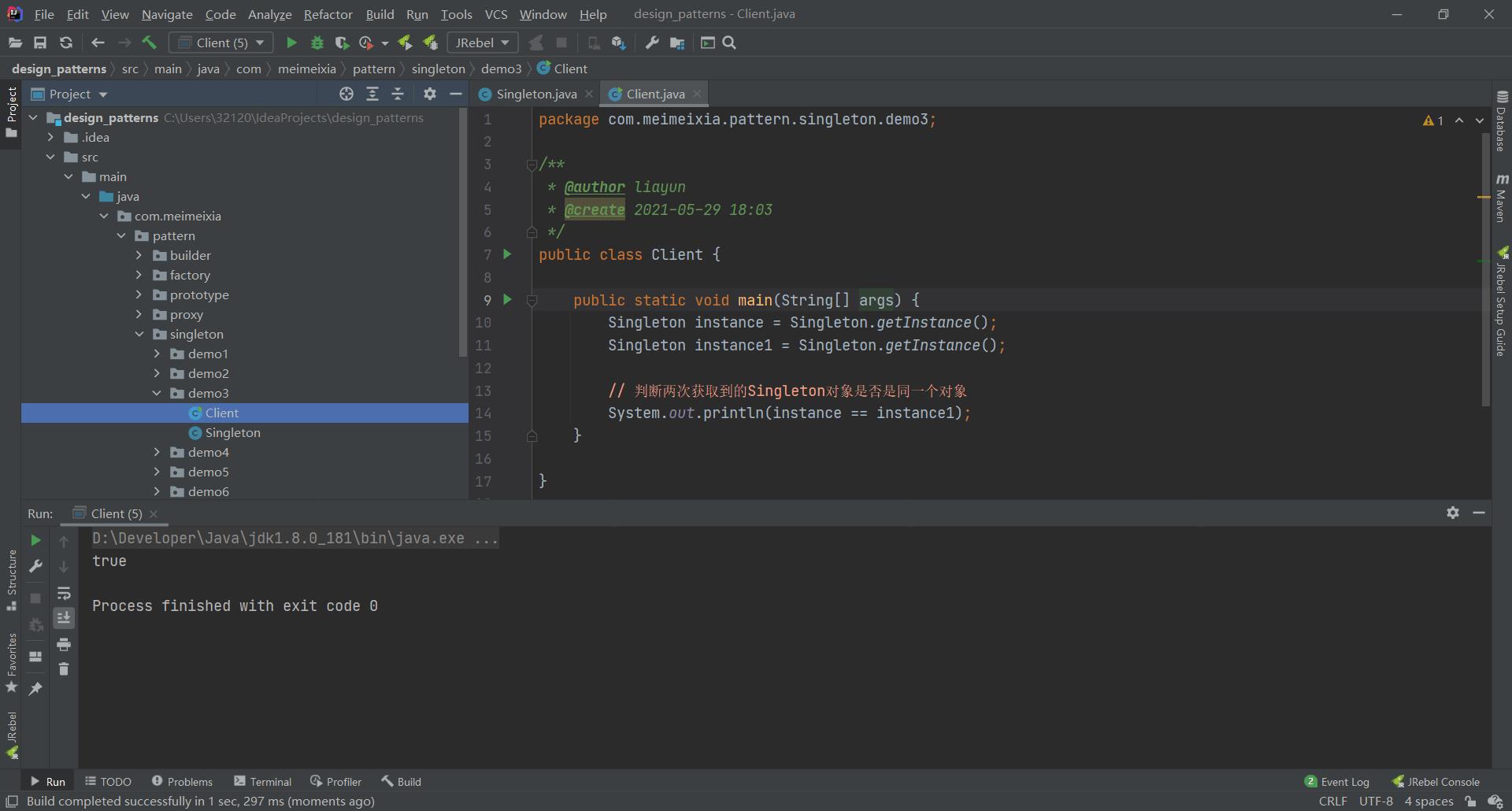Image resolution: width=1512 pixels, height=811 pixels.
Task: Open Project panel options gear
Action: pos(429,94)
